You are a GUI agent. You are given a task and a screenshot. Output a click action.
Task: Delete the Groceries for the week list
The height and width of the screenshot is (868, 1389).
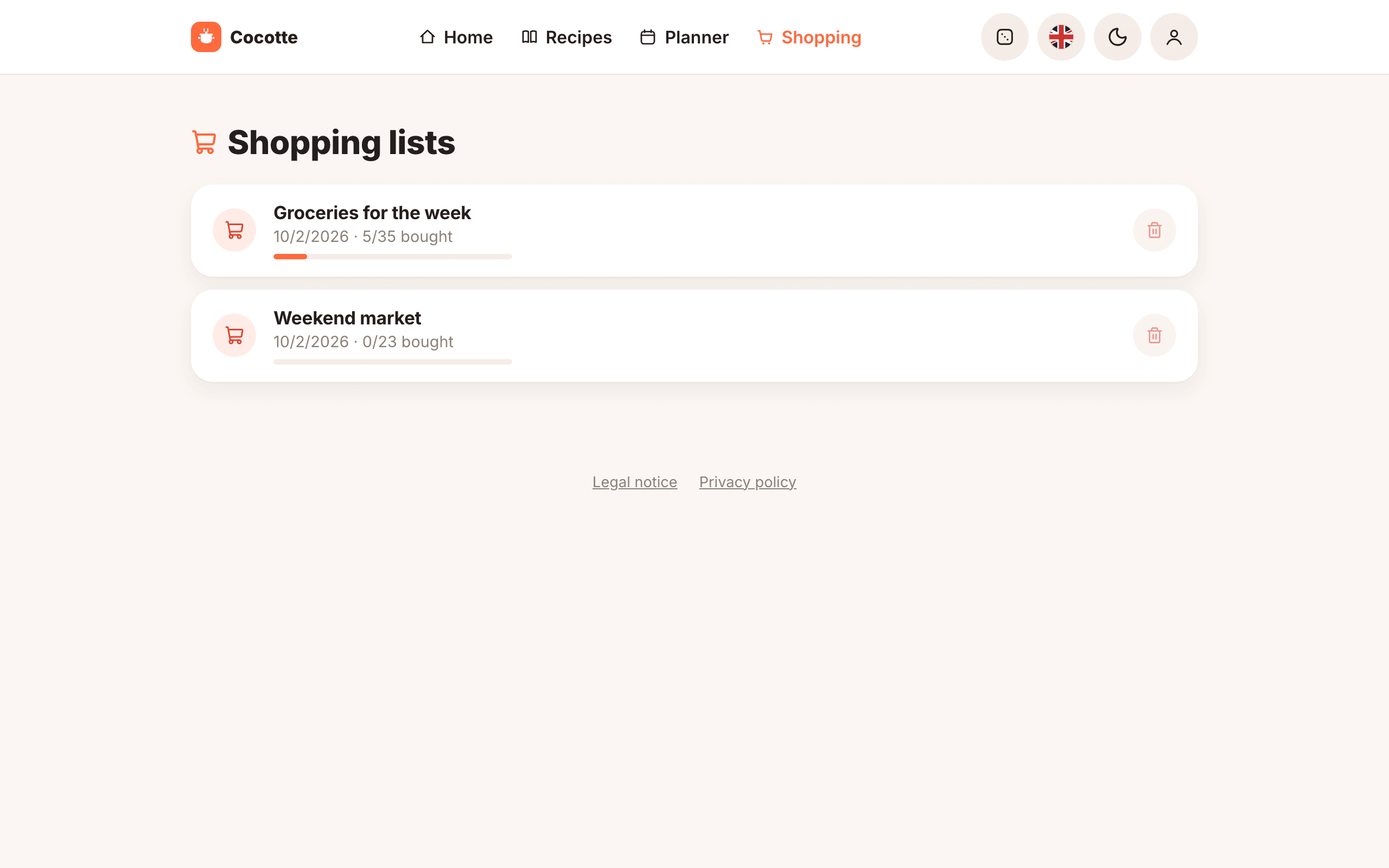pos(1154,230)
